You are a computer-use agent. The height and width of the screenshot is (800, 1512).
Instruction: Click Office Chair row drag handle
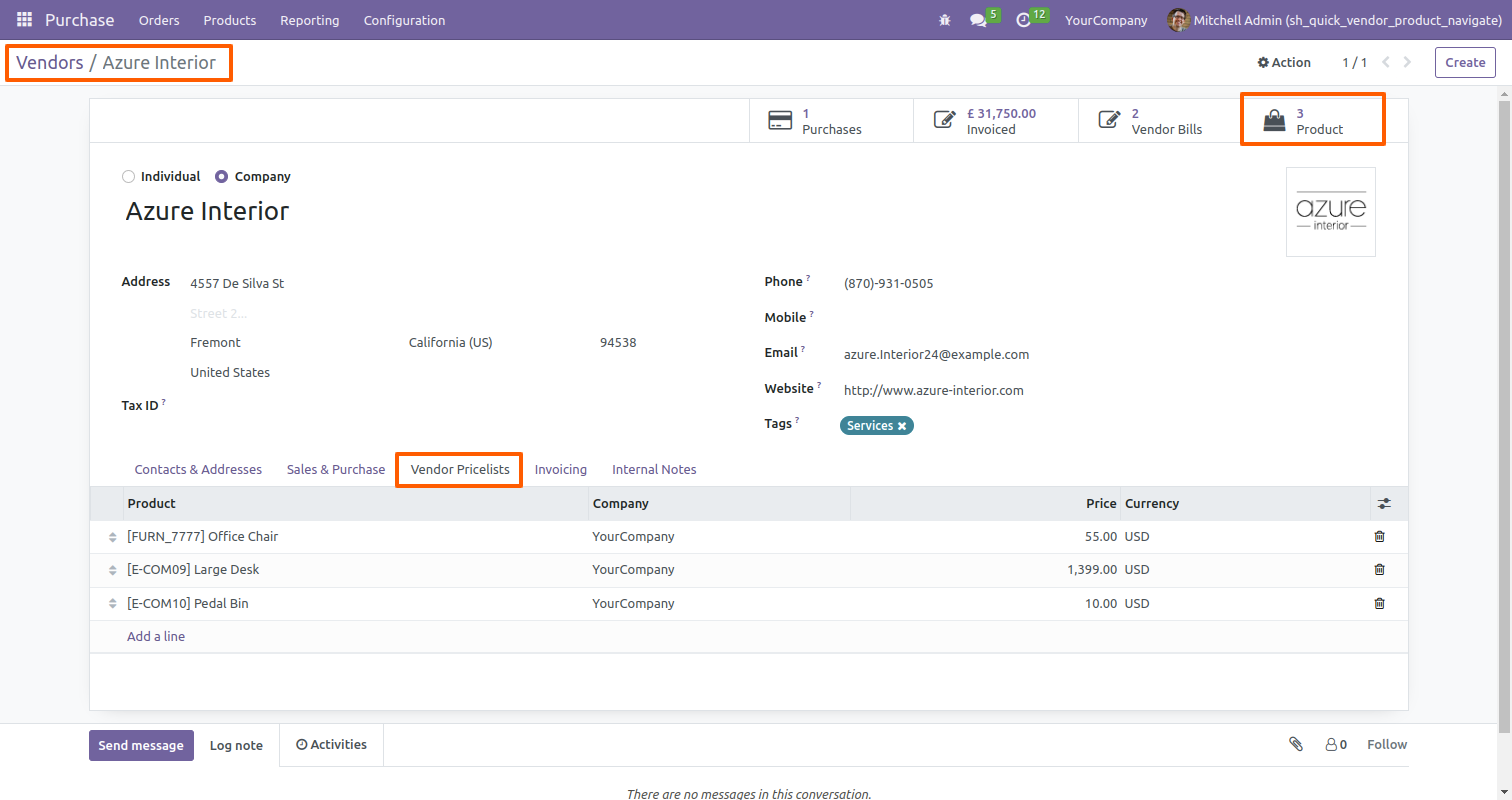pos(112,537)
